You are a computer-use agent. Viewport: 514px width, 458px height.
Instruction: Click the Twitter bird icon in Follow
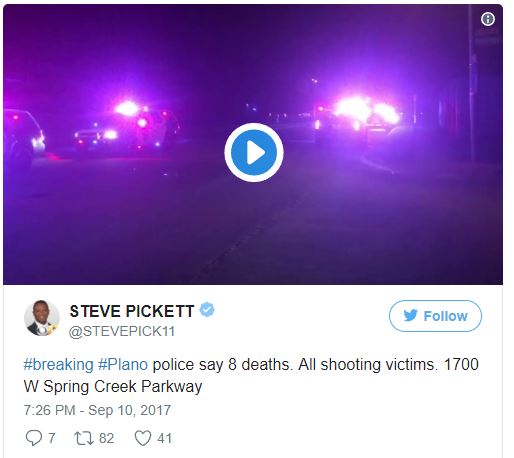(411, 315)
